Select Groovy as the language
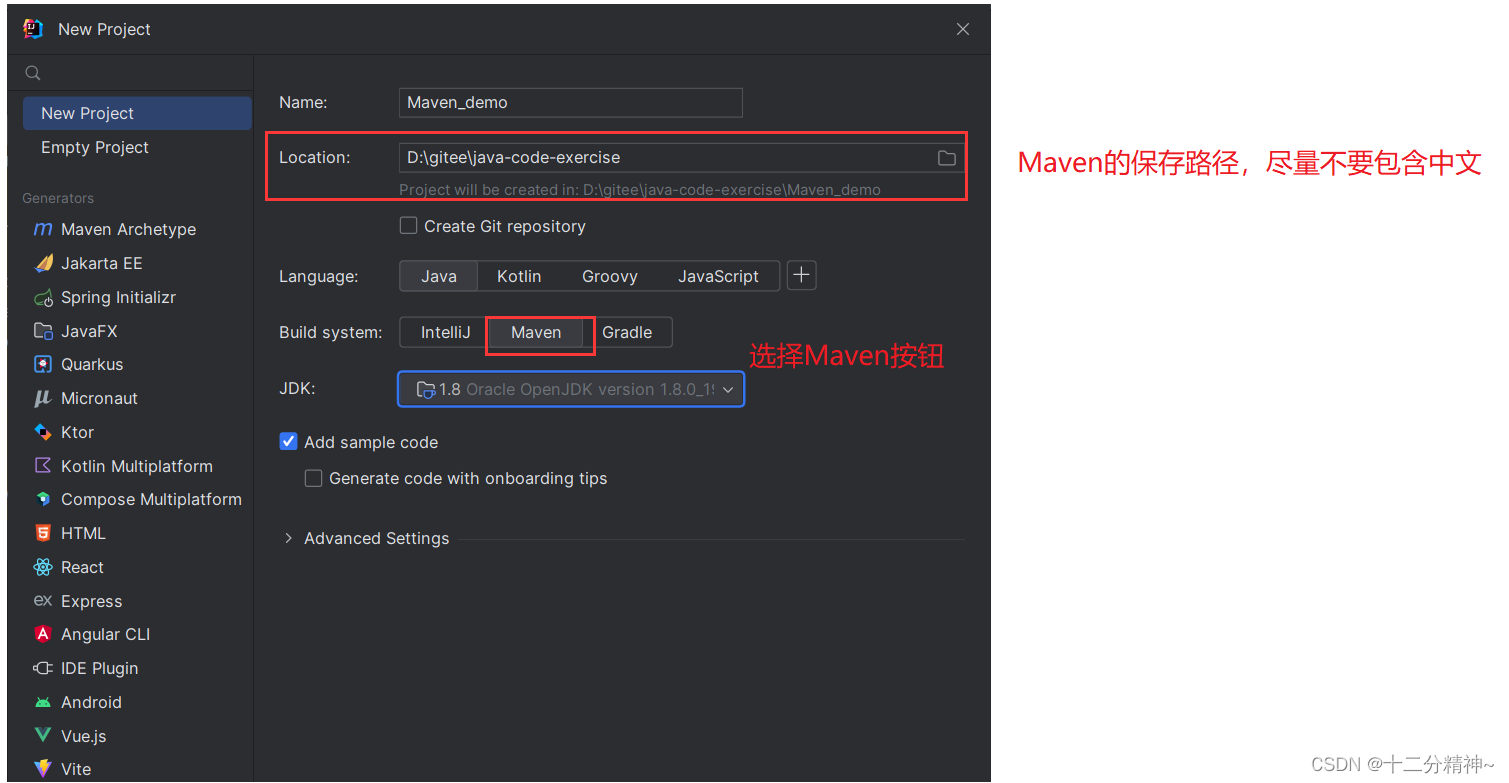Image resolution: width=1509 pixels, height=783 pixels. (610, 276)
